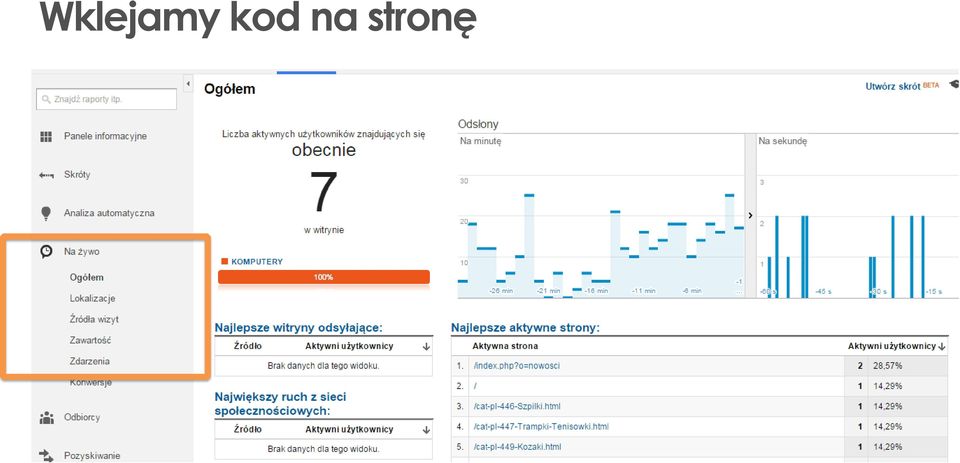Click the Analiza automatyczna lightbulb icon
This screenshot has height=463, width=960.
pyautogui.click(x=46, y=213)
